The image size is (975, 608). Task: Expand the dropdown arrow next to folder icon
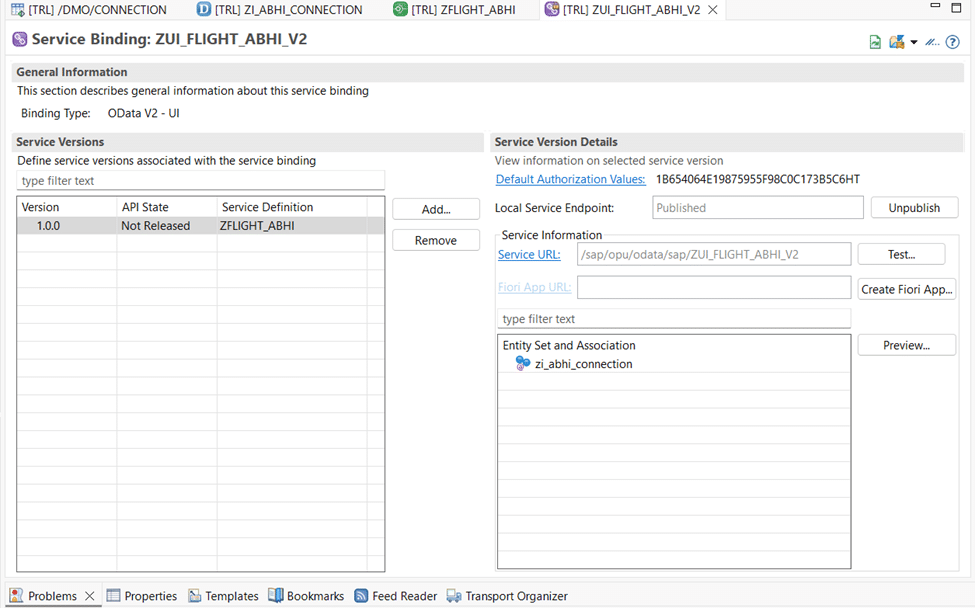pyautogui.click(x=914, y=42)
